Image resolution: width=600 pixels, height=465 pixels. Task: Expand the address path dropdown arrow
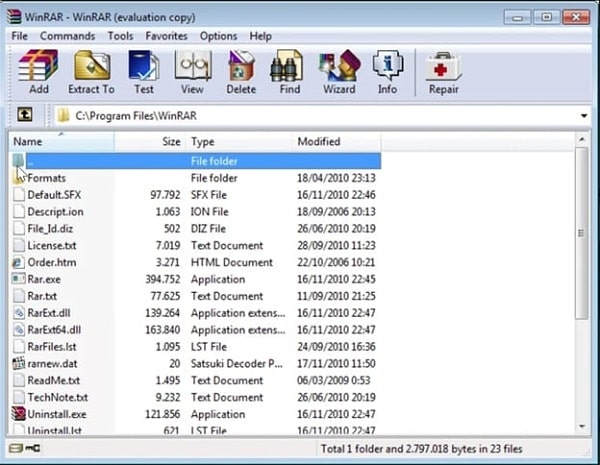coord(584,116)
